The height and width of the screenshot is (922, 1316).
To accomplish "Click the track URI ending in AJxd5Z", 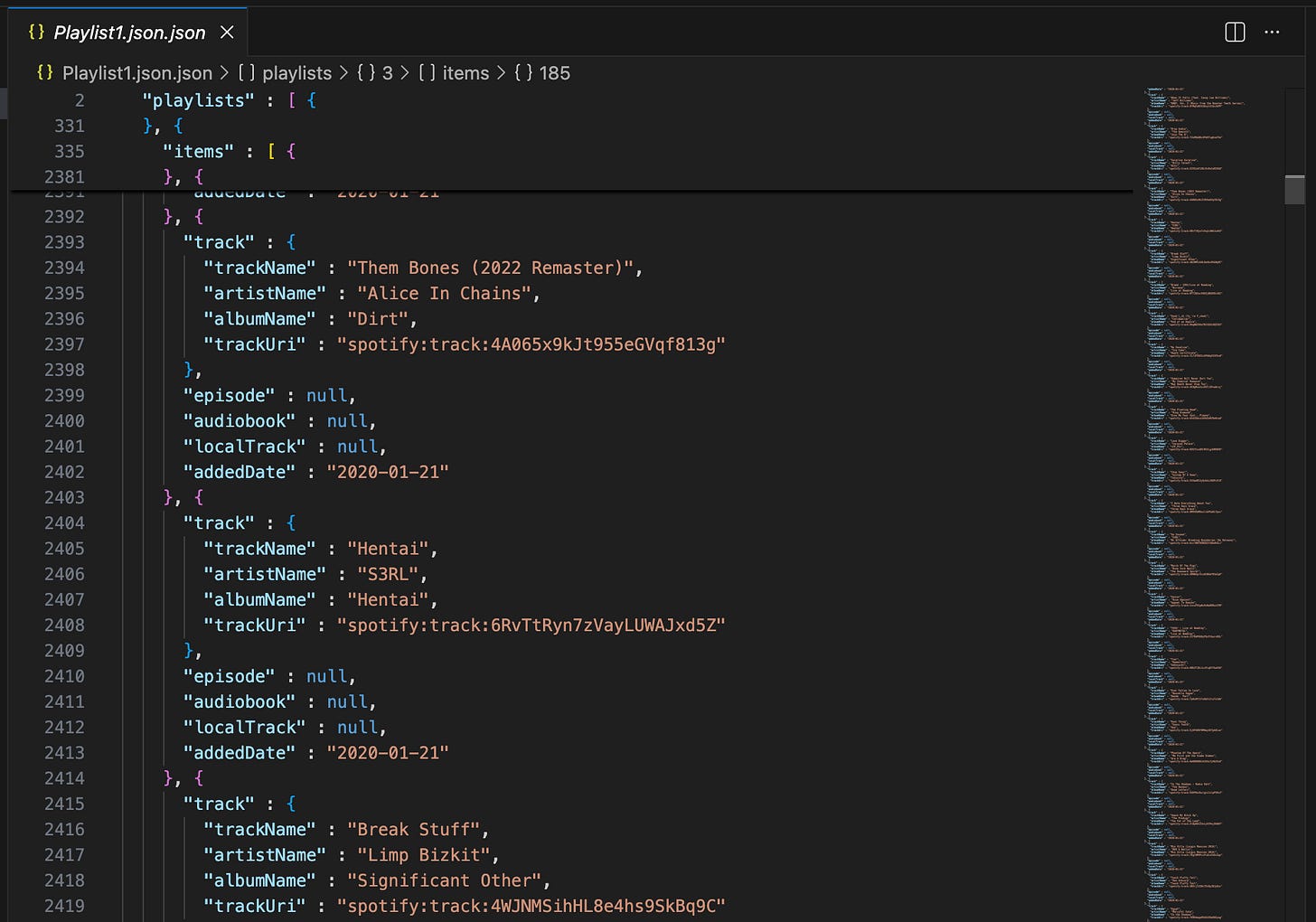I will pyautogui.click(x=531, y=626).
